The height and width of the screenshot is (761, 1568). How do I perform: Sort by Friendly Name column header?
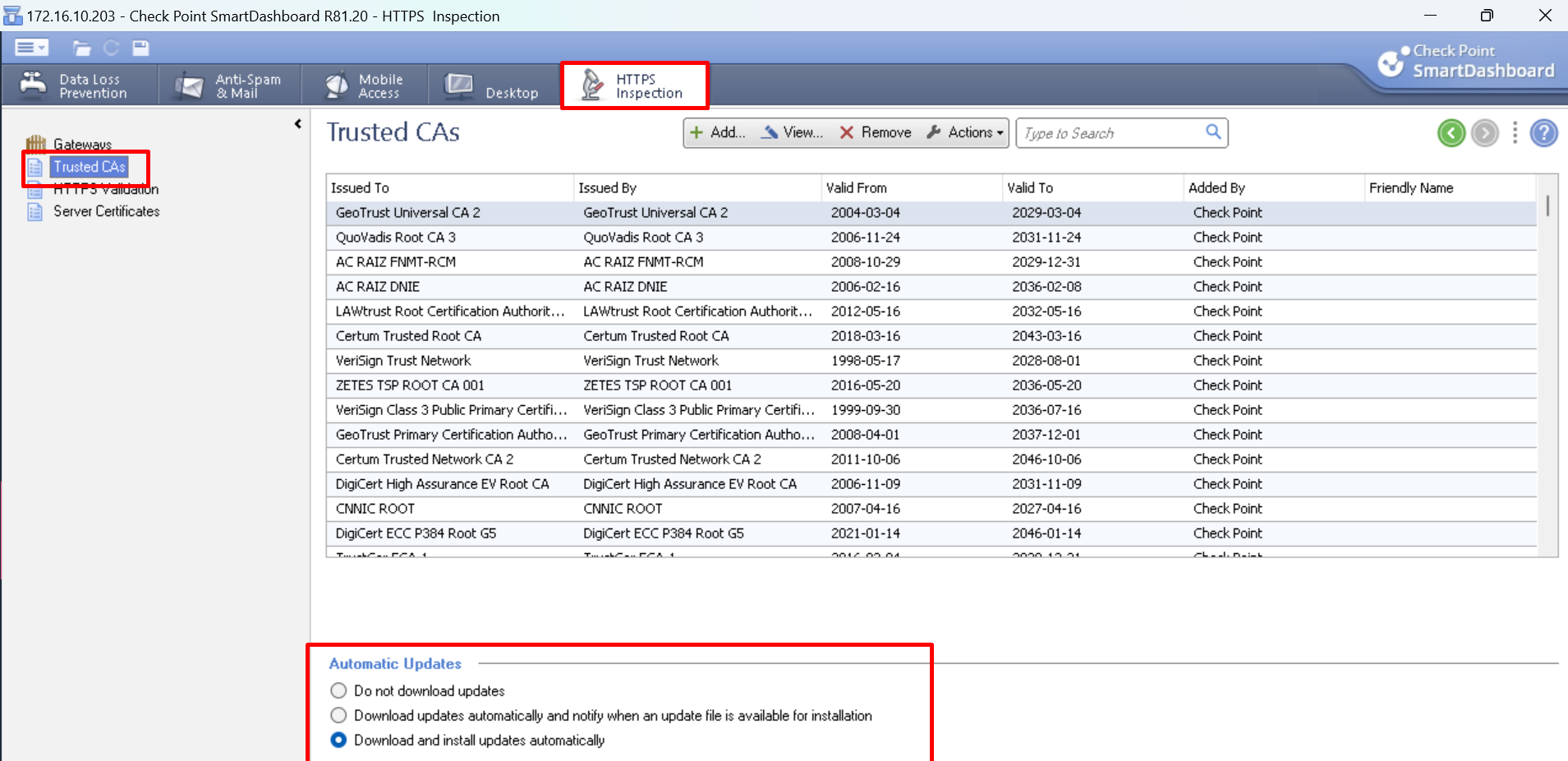click(1450, 187)
